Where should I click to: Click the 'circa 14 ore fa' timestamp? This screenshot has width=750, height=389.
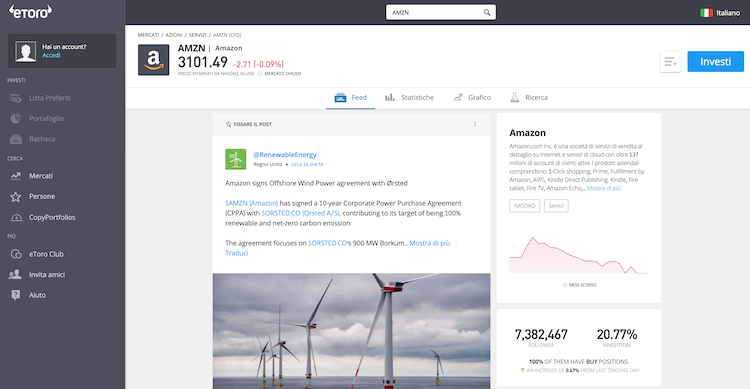point(307,165)
